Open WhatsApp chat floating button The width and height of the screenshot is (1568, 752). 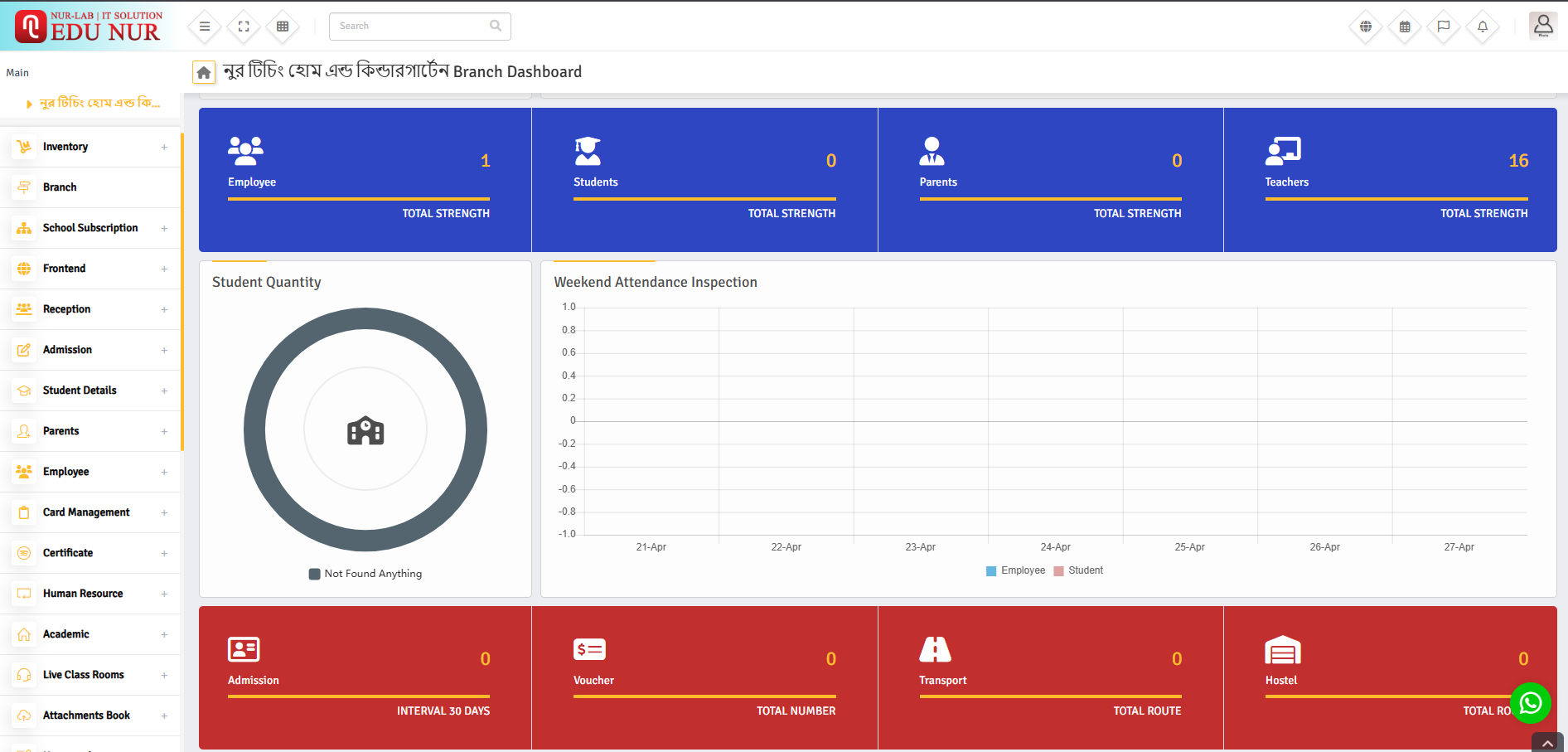tap(1530, 703)
